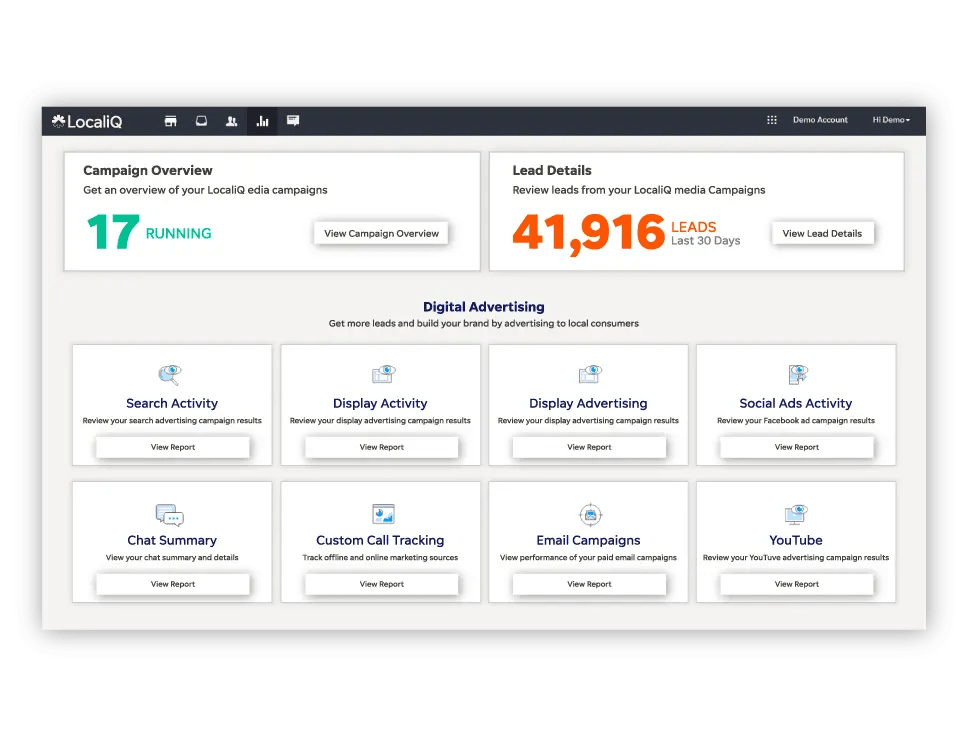Click the Chat Summary title
The height and width of the screenshot is (736, 966).
click(x=172, y=540)
